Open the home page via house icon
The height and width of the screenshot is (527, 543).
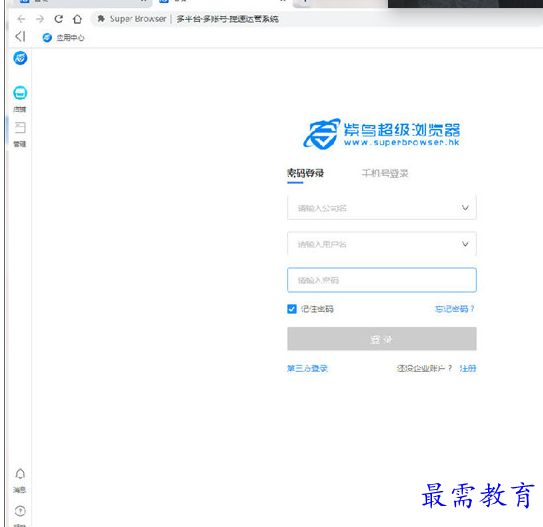78,19
